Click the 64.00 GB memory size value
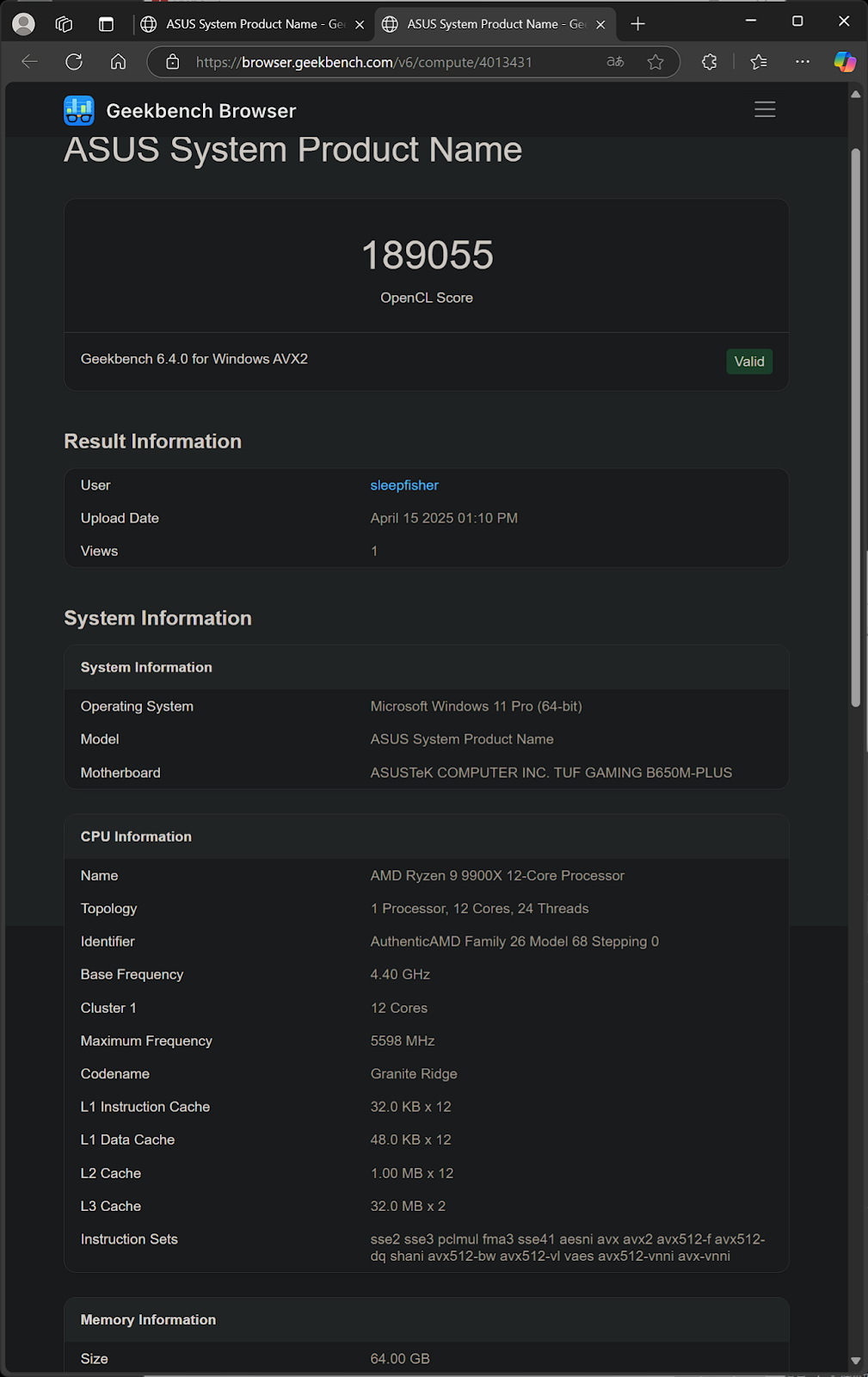 pyautogui.click(x=400, y=1359)
